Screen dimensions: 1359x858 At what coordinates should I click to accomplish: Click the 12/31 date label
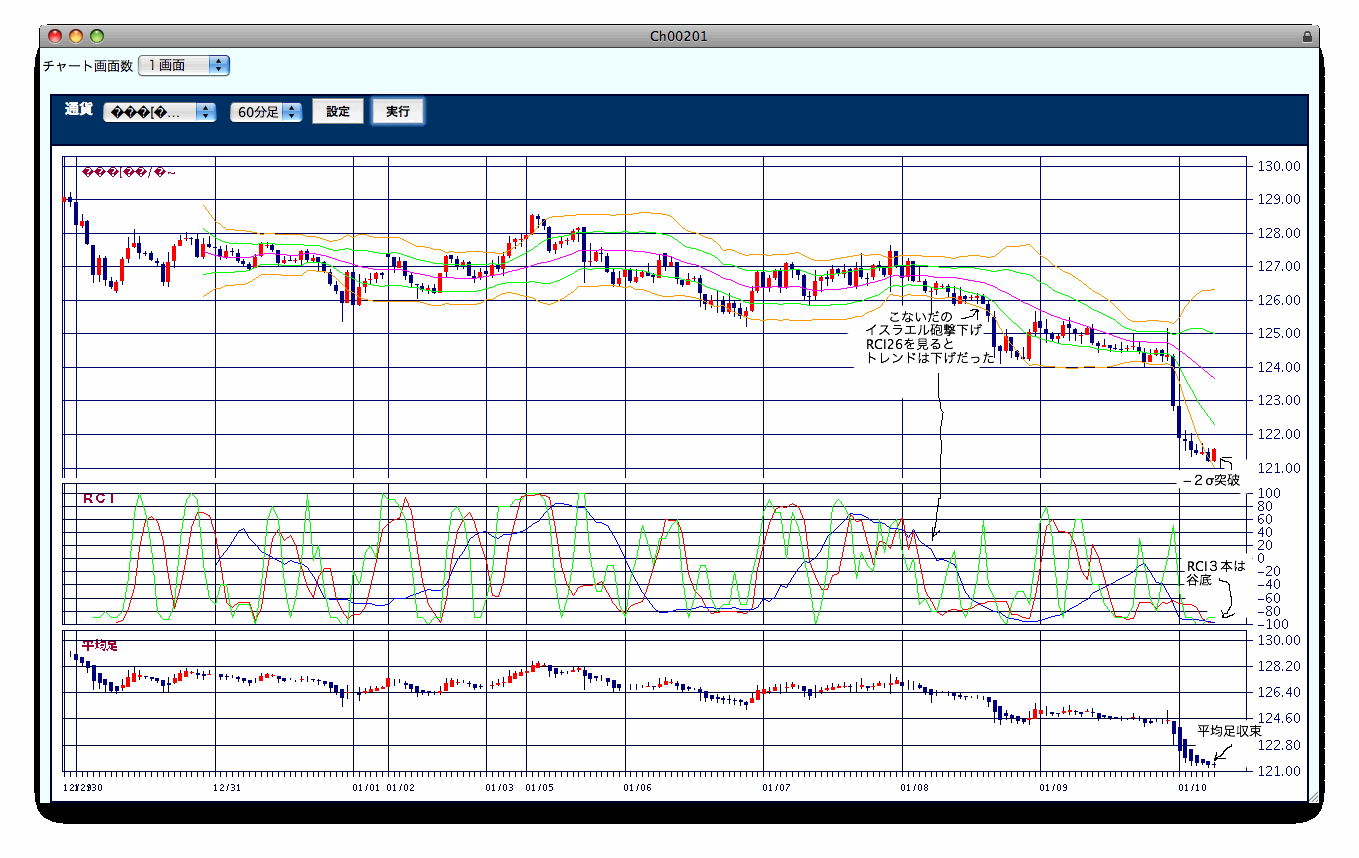228,788
